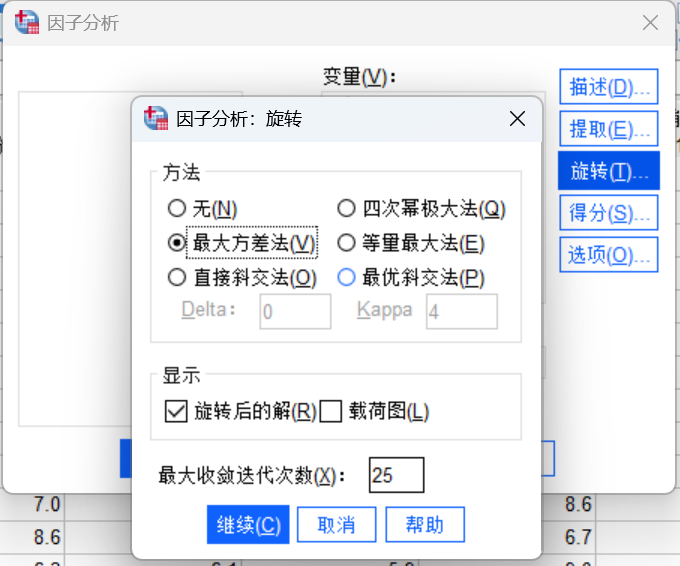This screenshot has height=566, width=680.
Task: Select the 最大方差法(V) radio button
Action: 177,242
